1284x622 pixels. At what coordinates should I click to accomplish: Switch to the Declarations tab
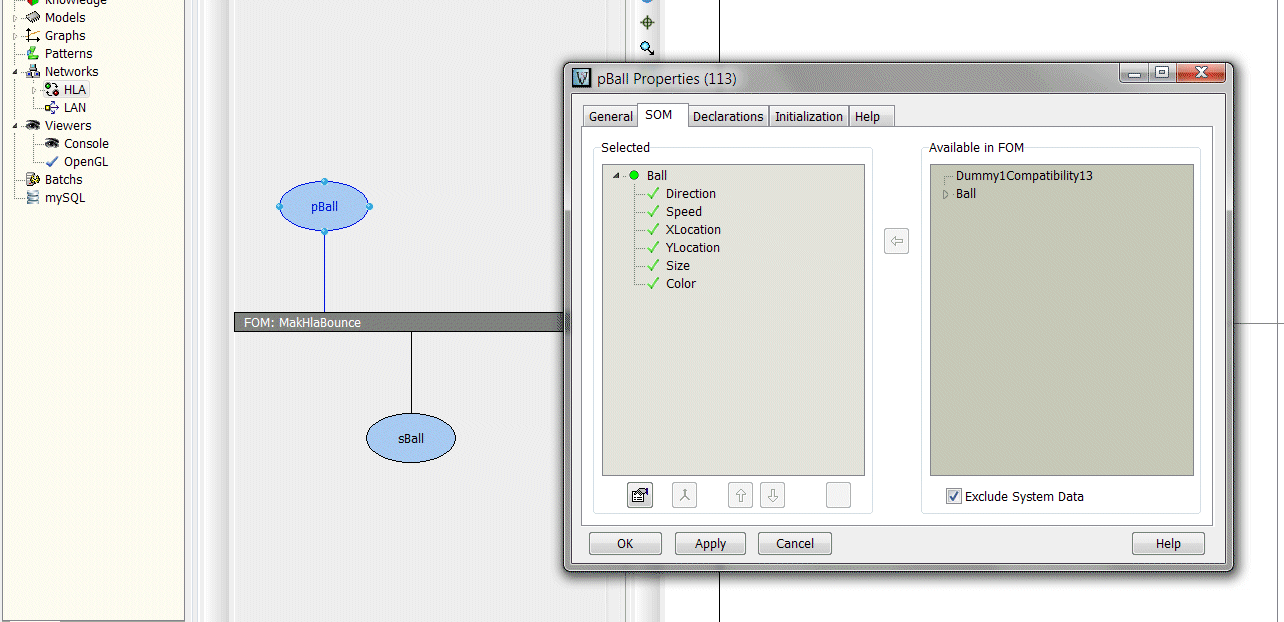(x=728, y=117)
